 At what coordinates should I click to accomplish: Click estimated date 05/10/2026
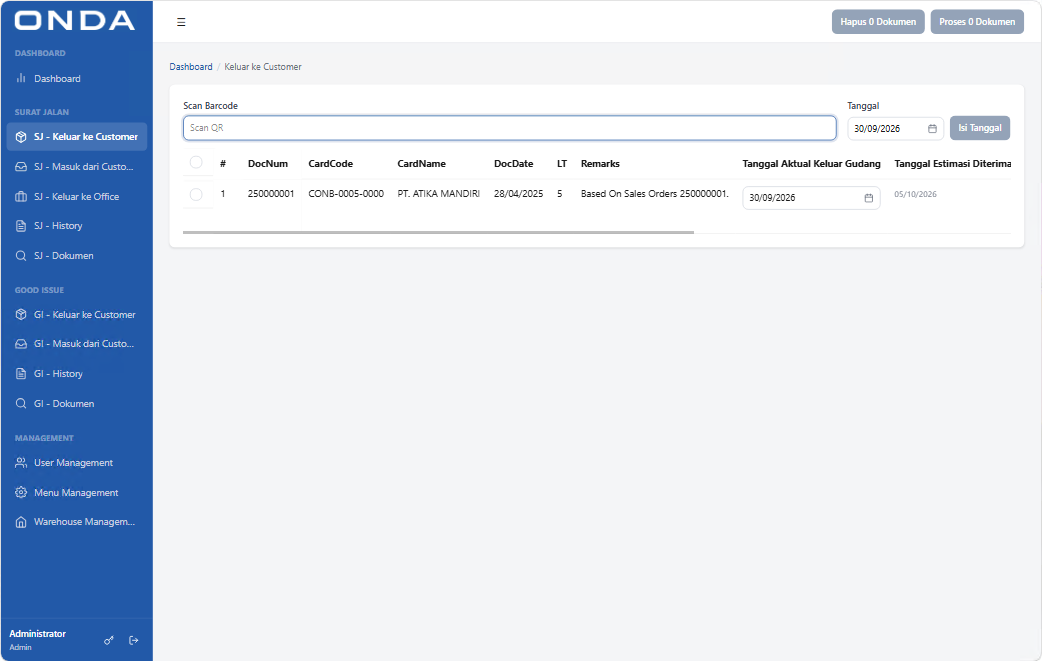pyautogui.click(x=915, y=195)
